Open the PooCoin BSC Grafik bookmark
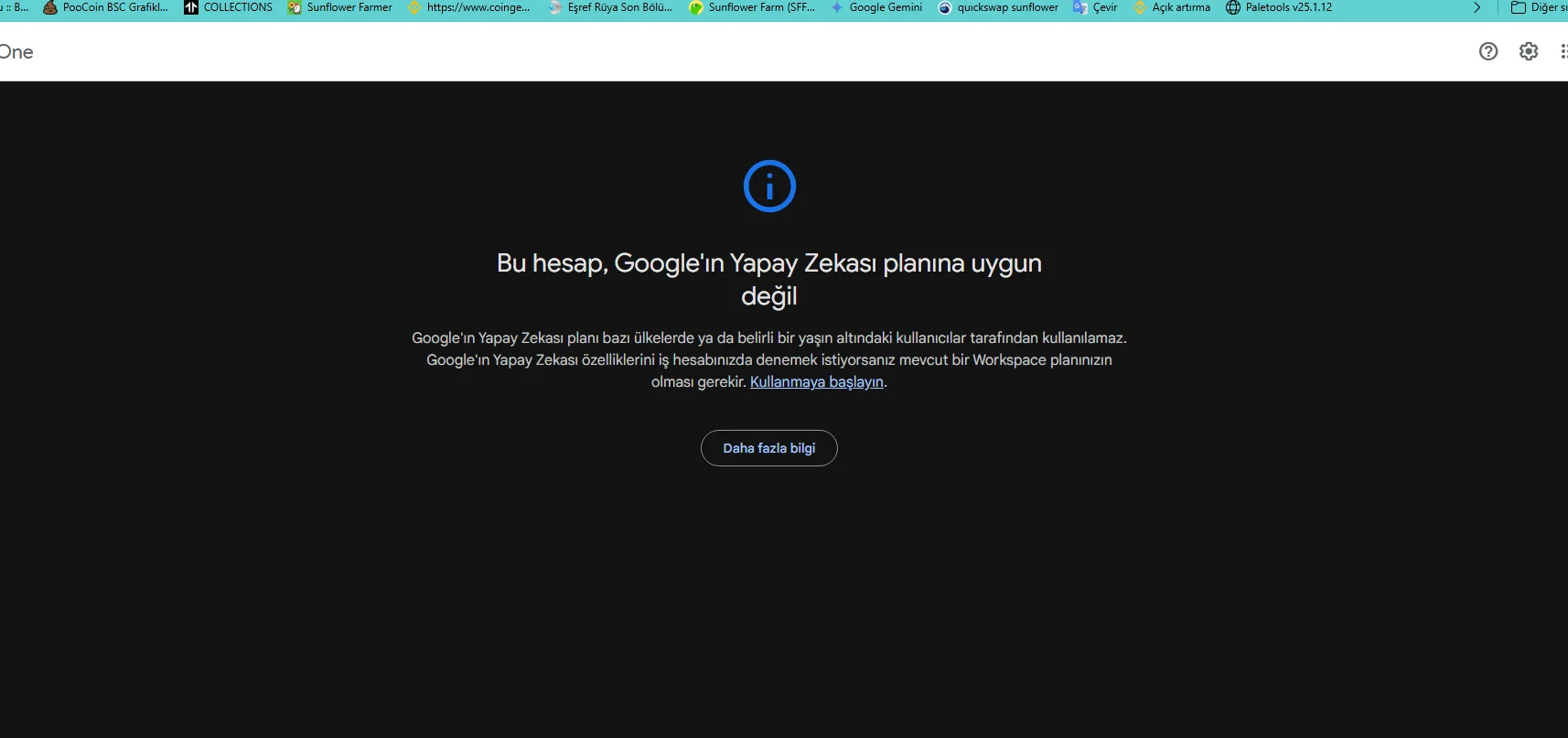Image resolution: width=1568 pixels, height=738 pixels. point(106,7)
